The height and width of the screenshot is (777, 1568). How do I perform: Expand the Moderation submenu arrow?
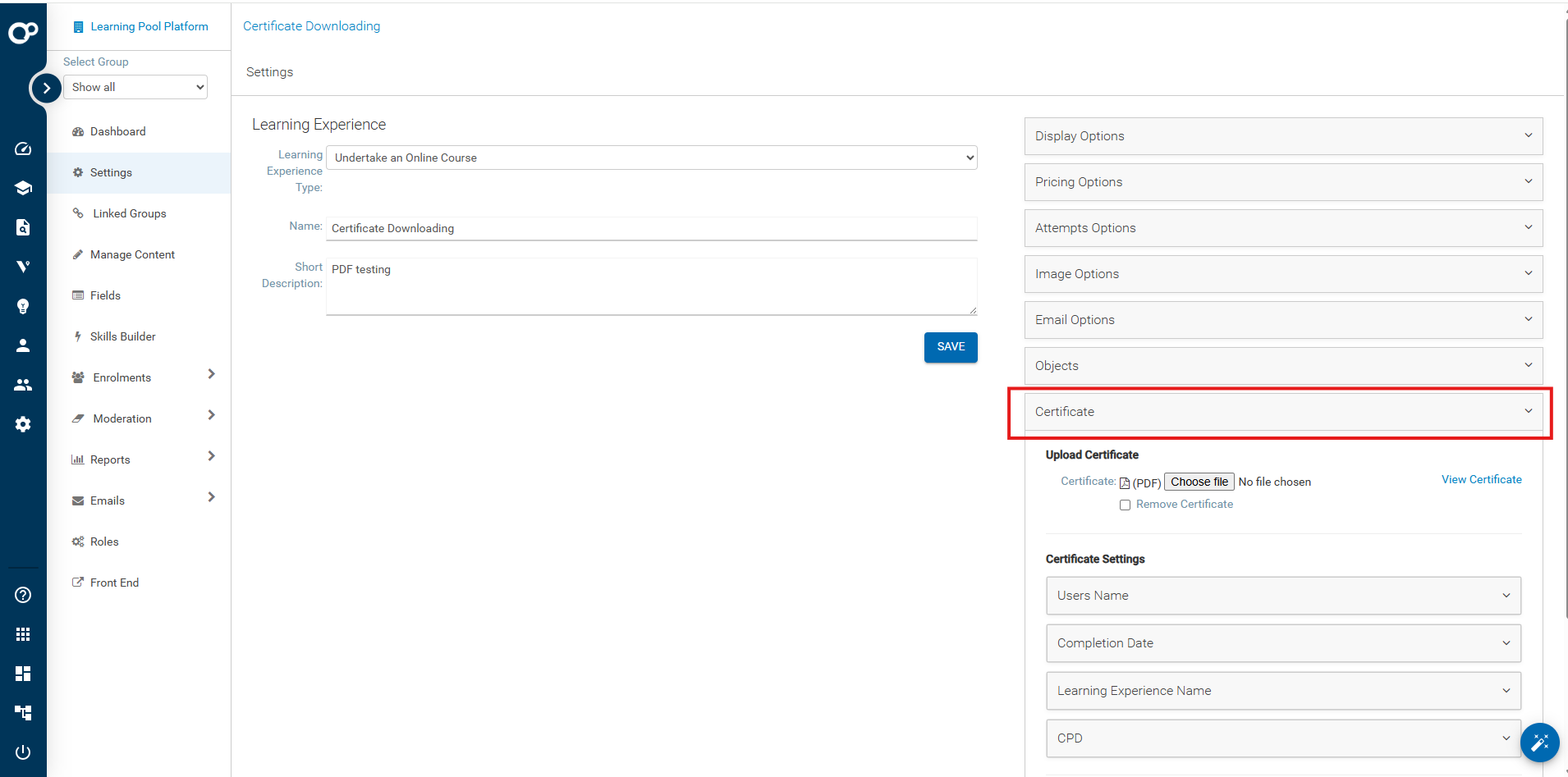click(x=211, y=415)
